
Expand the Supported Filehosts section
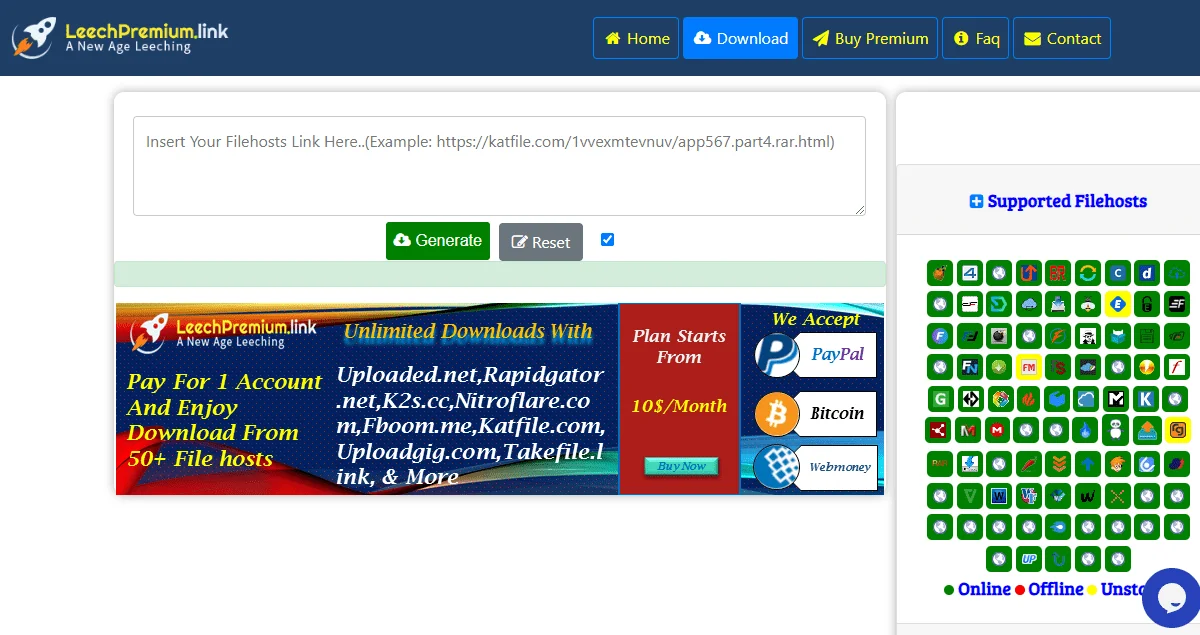pos(1058,201)
